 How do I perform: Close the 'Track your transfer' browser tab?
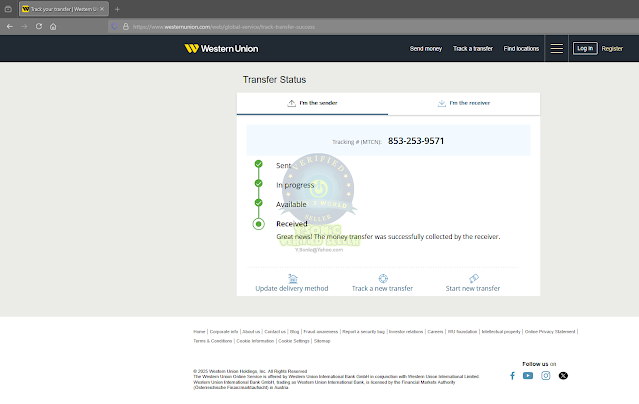102,9
